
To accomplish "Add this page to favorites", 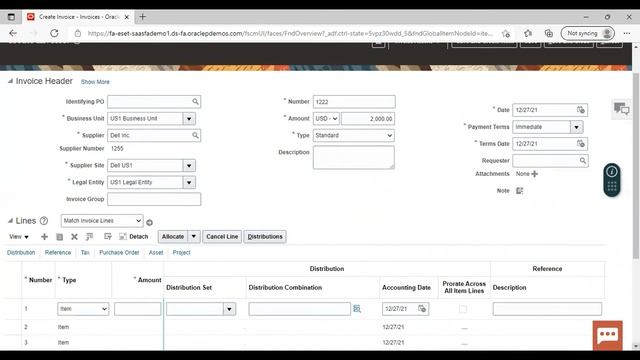I will (506, 33).
